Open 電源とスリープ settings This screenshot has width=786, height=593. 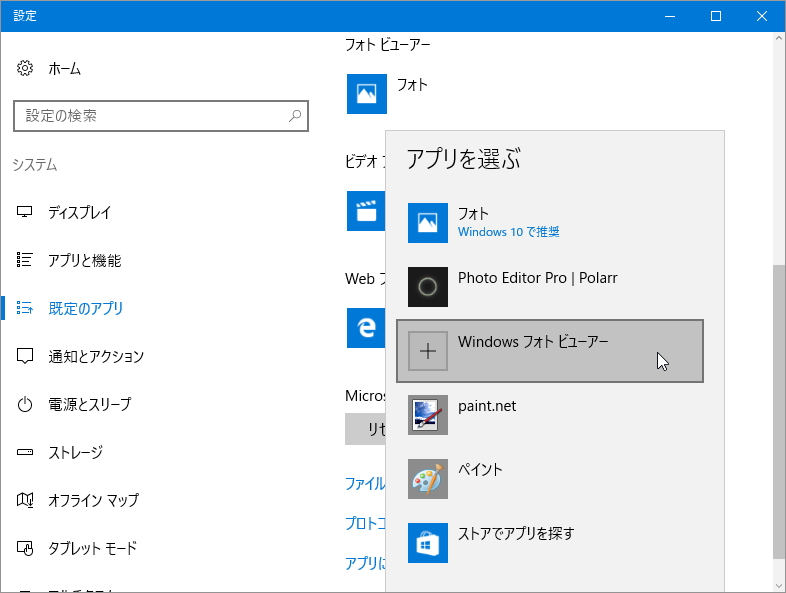(90, 404)
